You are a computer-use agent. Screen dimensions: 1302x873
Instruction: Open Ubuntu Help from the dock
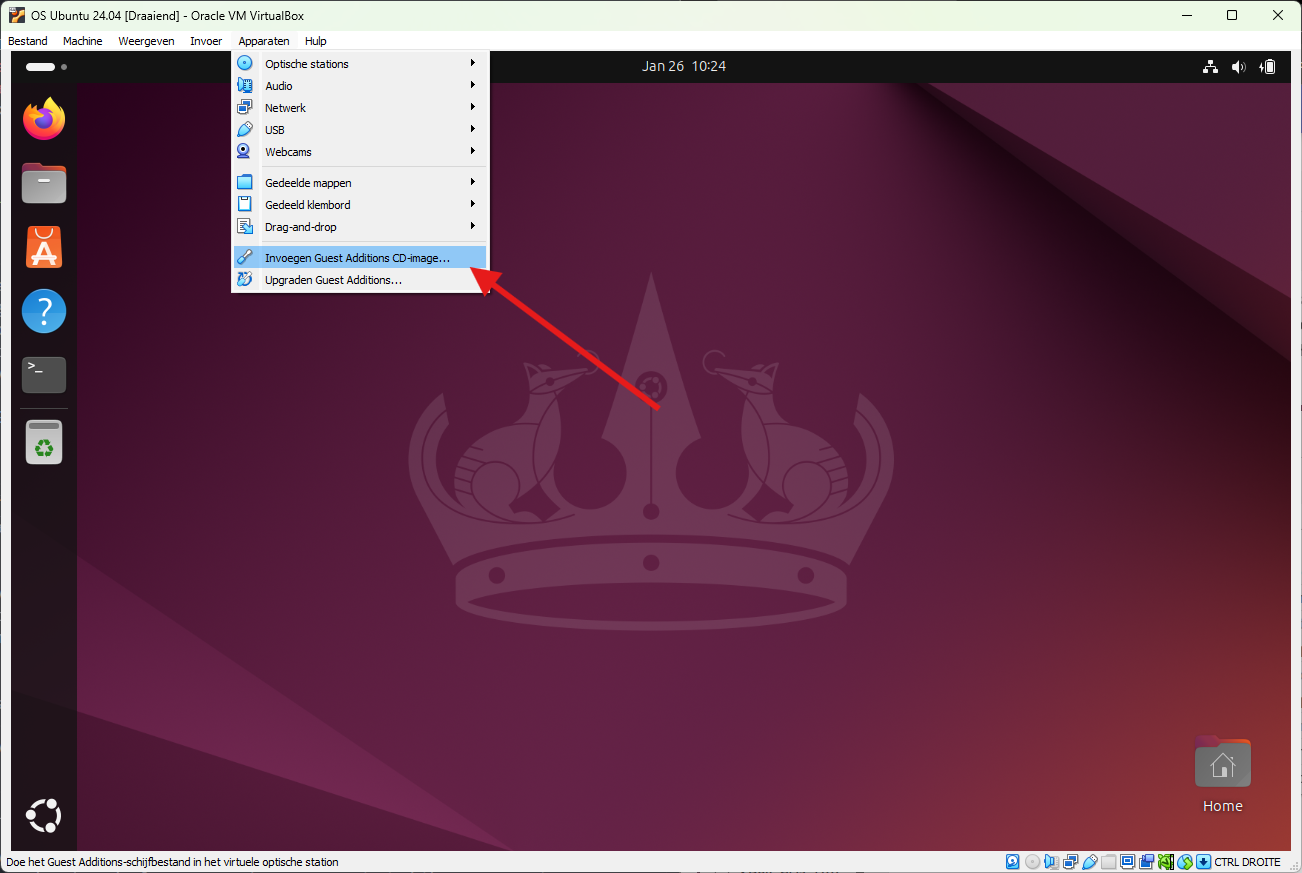[43, 311]
